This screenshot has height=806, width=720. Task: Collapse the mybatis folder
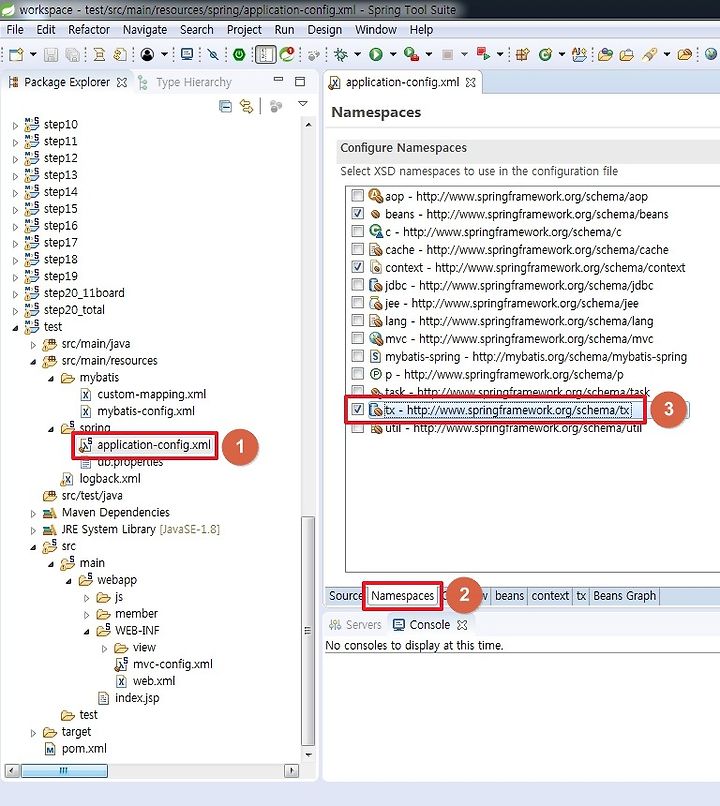point(51,378)
